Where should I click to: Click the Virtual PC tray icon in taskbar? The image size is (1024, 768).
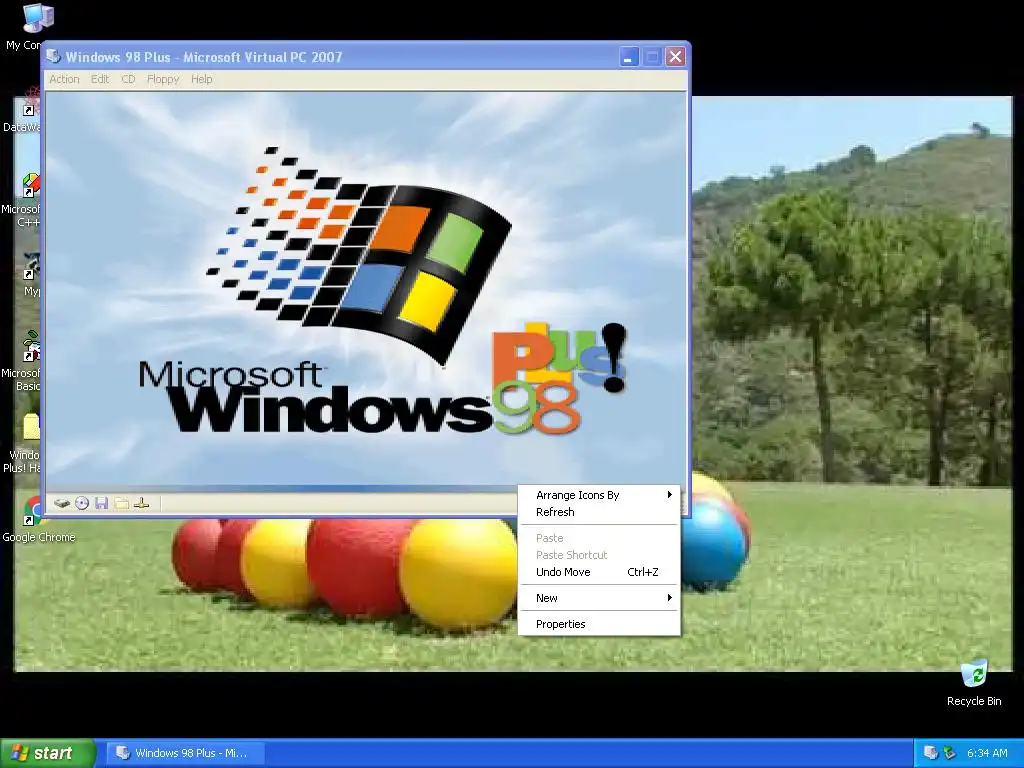[x=931, y=753]
